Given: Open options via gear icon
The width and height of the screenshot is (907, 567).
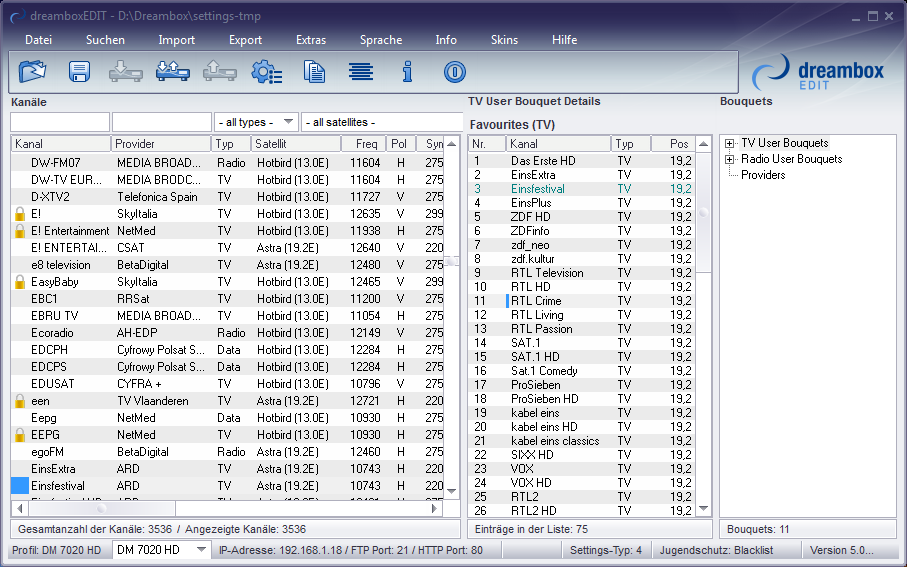Looking at the screenshot, I should coord(267,72).
